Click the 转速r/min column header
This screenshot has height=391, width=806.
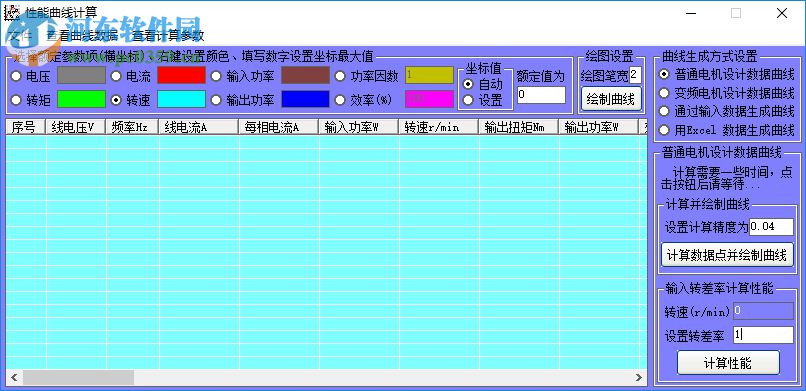pos(438,127)
